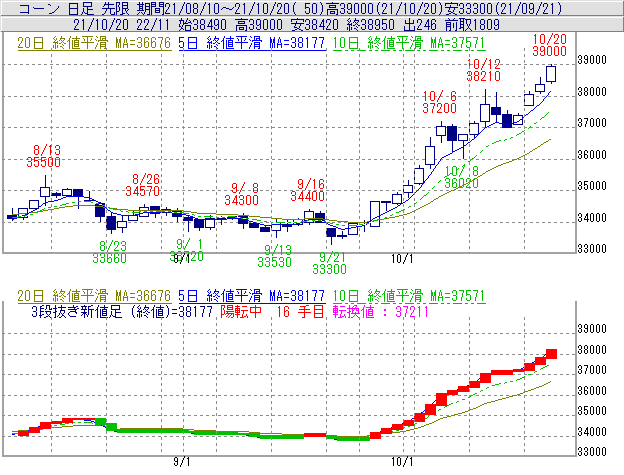624x475 pixels.
Task: Click the 10/1 date on upper chart axis
Action: 402,259
